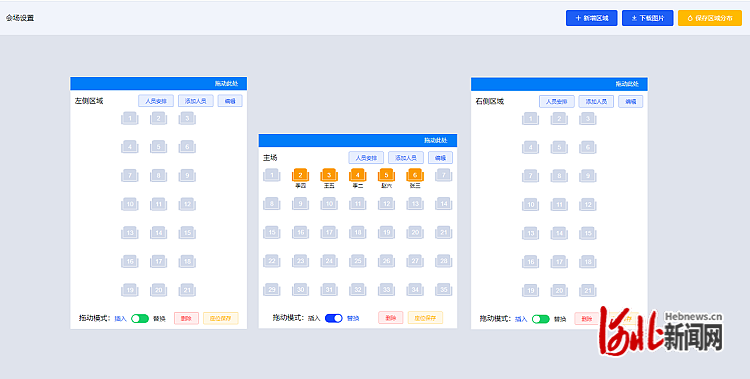Select seat 17 in the 右侧区域 panel
The height and width of the screenshot is (379, 750).
click(x=559, y=262)
